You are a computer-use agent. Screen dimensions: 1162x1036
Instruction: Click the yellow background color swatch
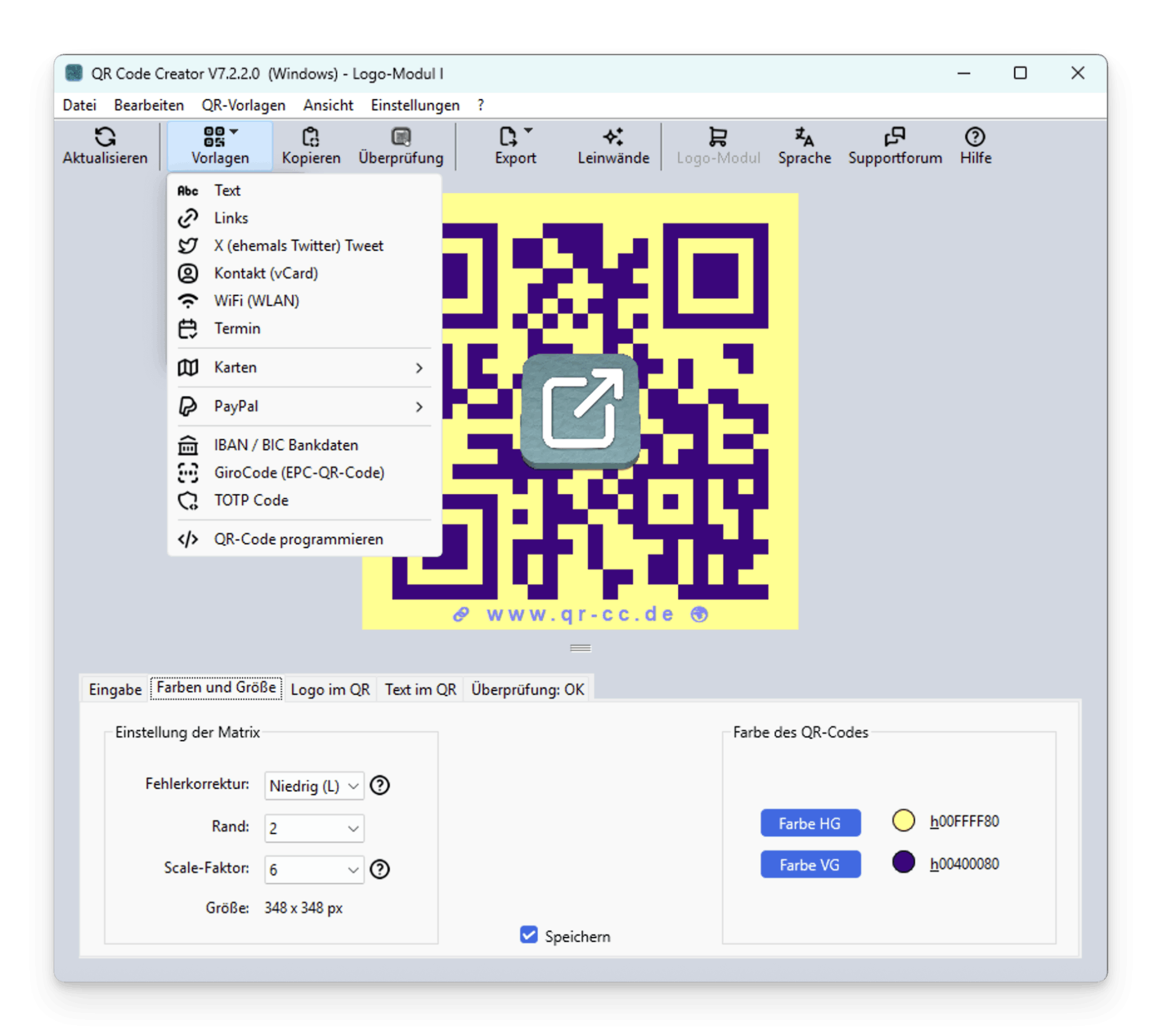click(x=902, y=821)
